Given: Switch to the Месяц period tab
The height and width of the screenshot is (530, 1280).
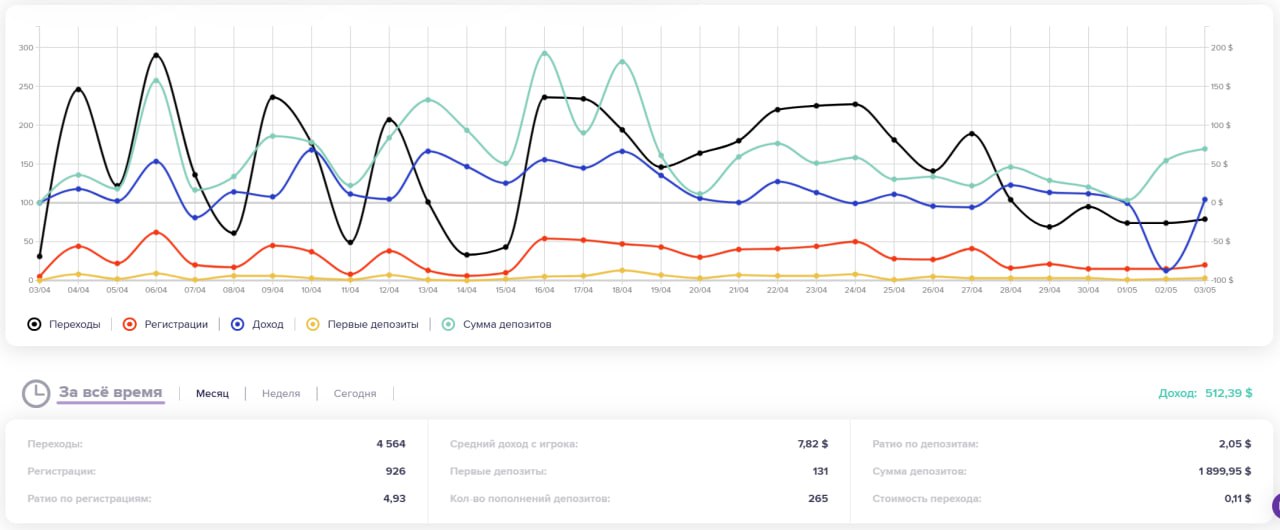Looking at the screenshot, I should click(212, 394).
